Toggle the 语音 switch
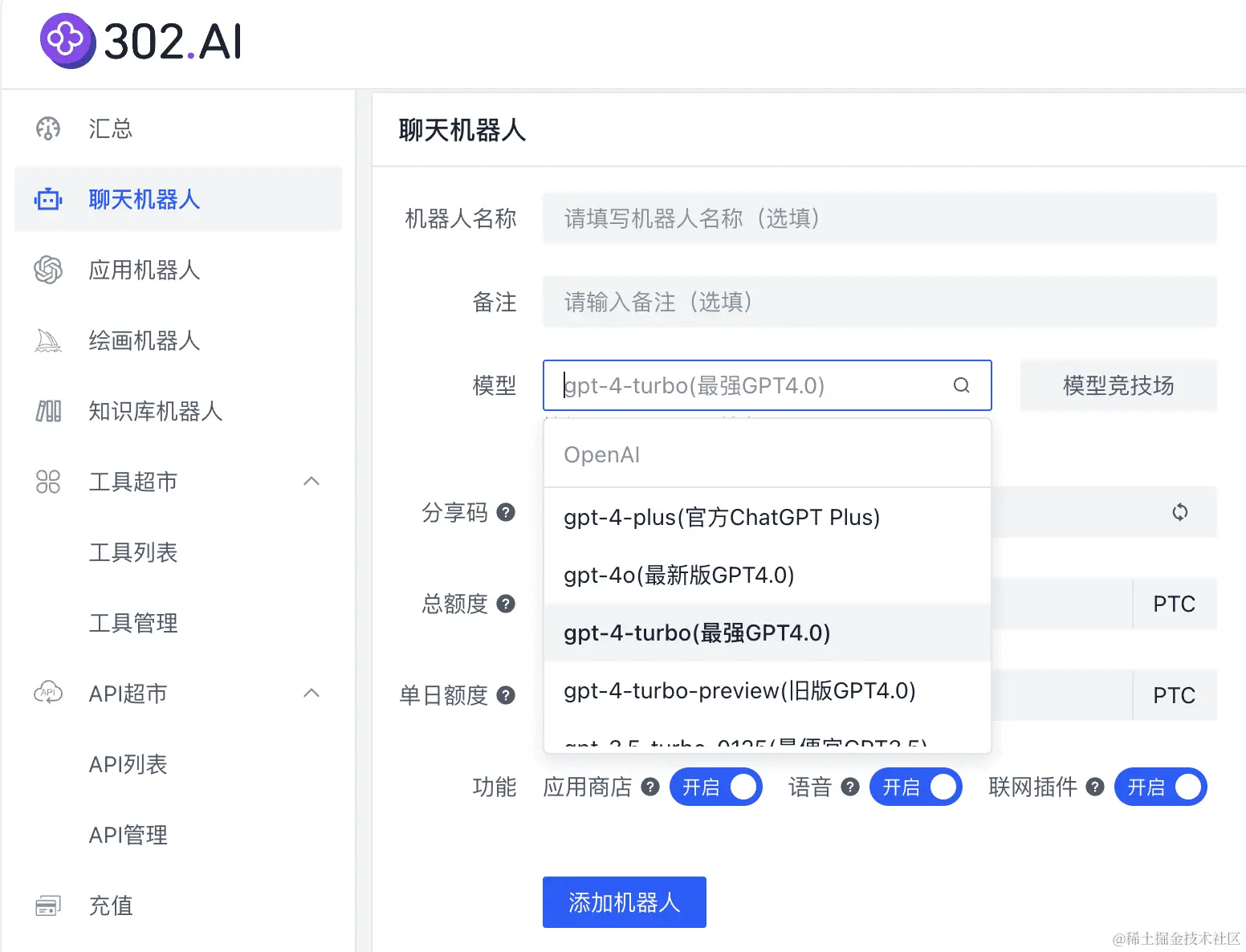This screenshot has width=1246, height=952. [x=915, y=787]
